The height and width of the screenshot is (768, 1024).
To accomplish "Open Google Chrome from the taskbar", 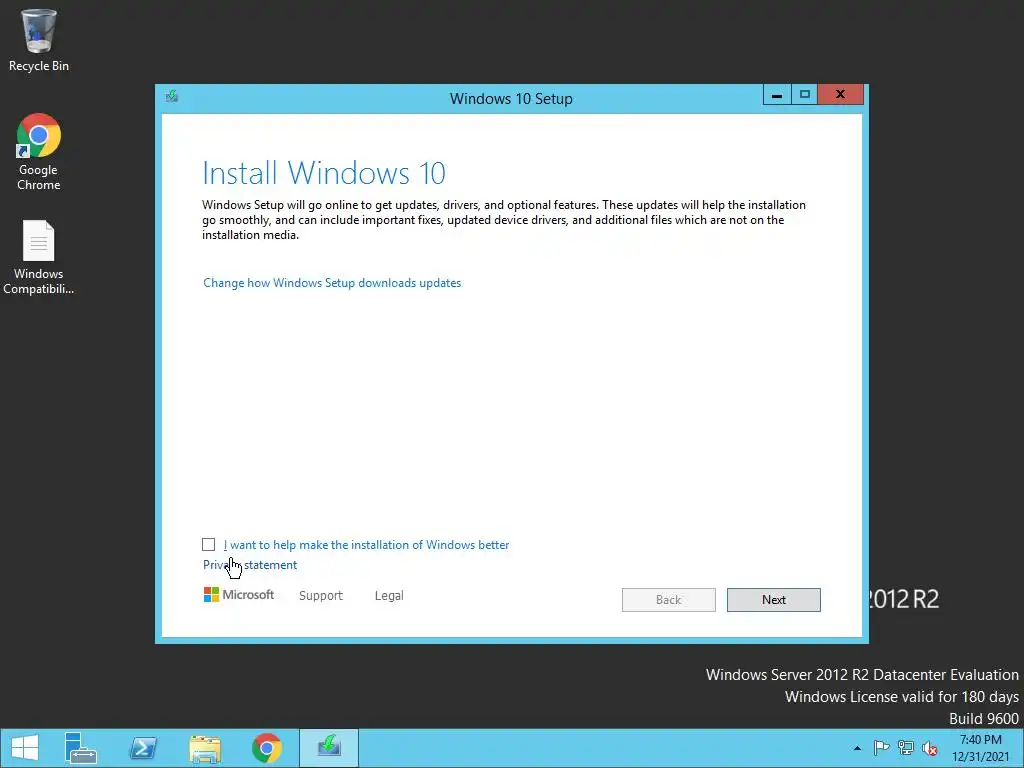I will [266, 748].
